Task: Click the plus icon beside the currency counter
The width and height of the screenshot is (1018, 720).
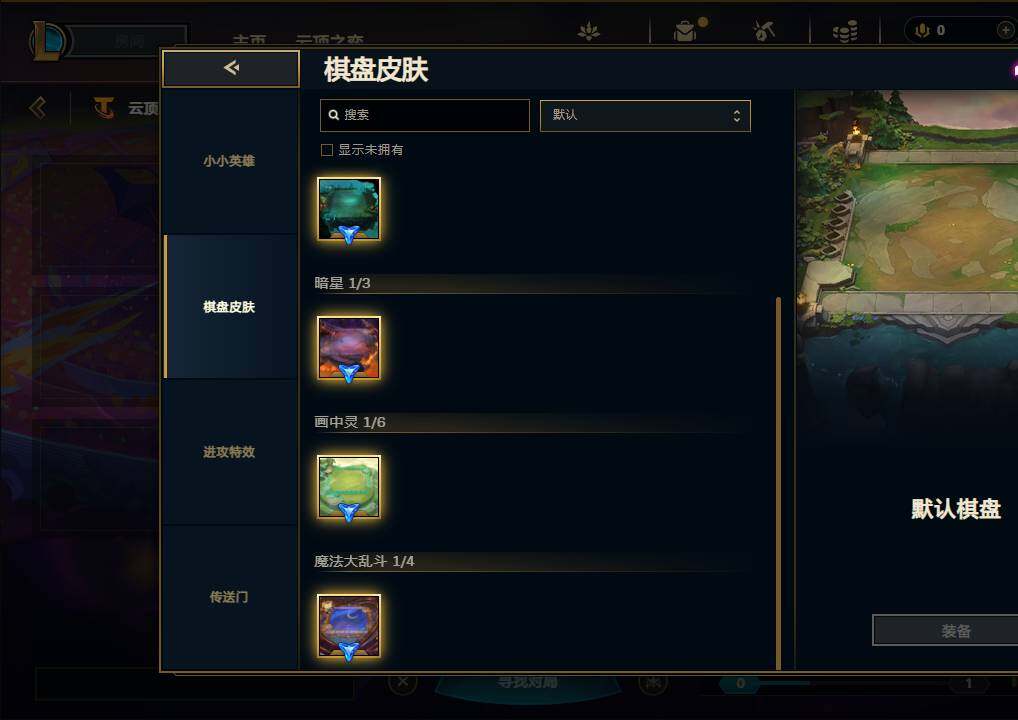Action: [1005, 30]
